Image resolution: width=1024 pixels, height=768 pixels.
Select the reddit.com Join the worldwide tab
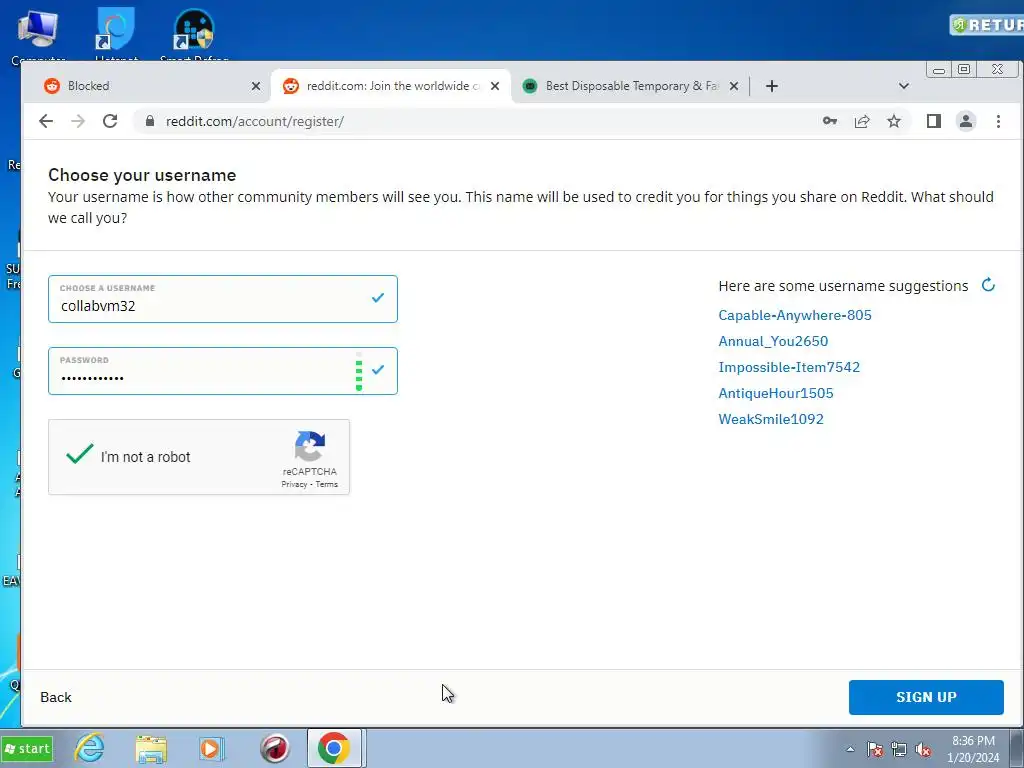(x=391, y=86)
